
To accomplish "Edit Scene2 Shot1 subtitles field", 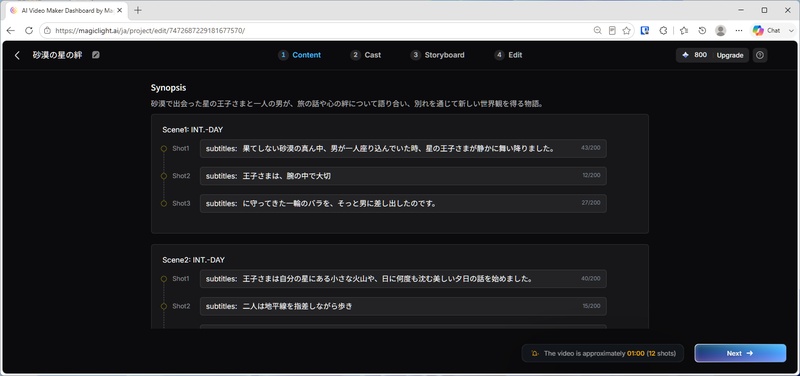I will click(x=403, y=279).
